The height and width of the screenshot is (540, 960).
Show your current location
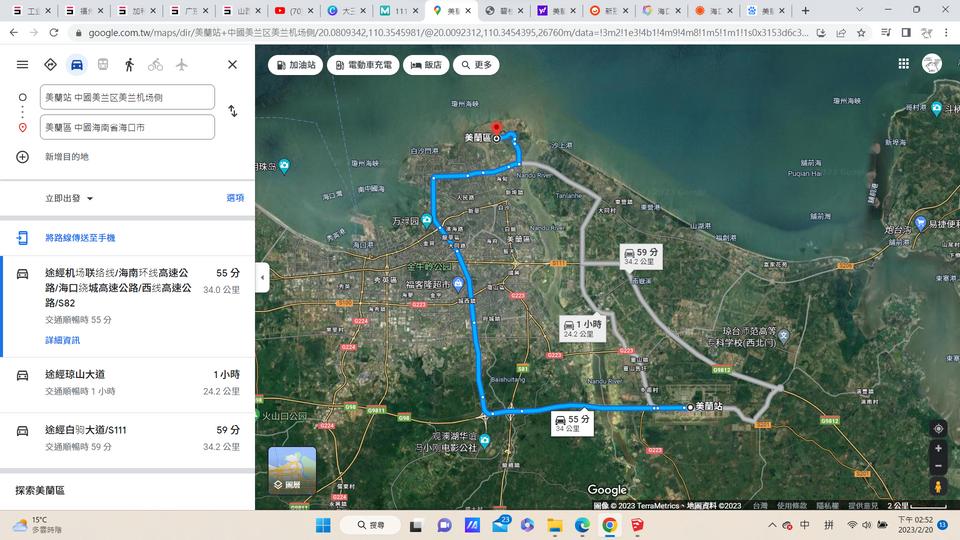[x=938, y=429]
